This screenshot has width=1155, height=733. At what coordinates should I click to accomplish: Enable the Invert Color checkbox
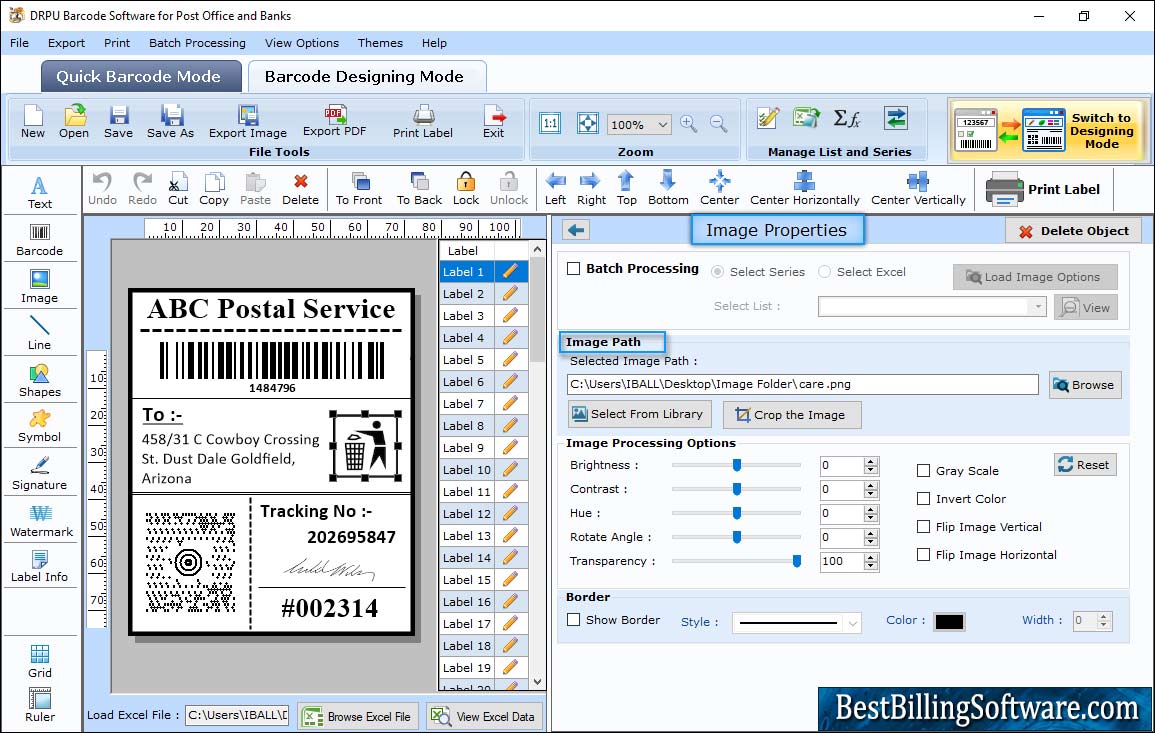tap(923, 499)
